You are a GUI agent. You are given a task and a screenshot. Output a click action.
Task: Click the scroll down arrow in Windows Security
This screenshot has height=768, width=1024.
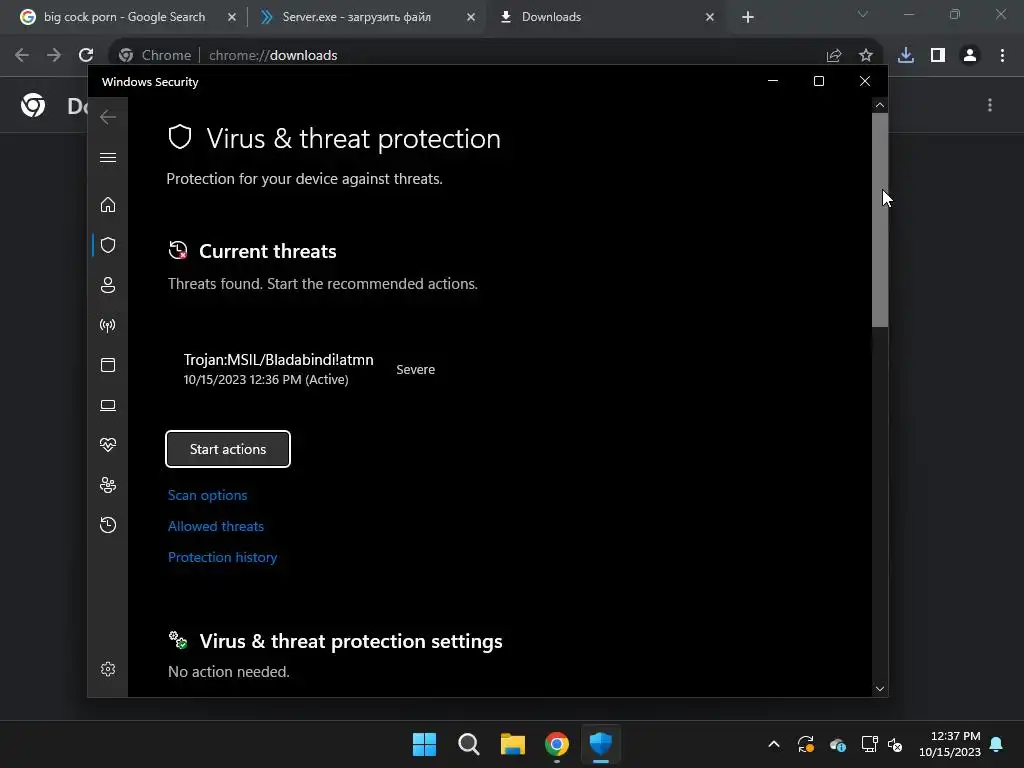tap(880, 688)
